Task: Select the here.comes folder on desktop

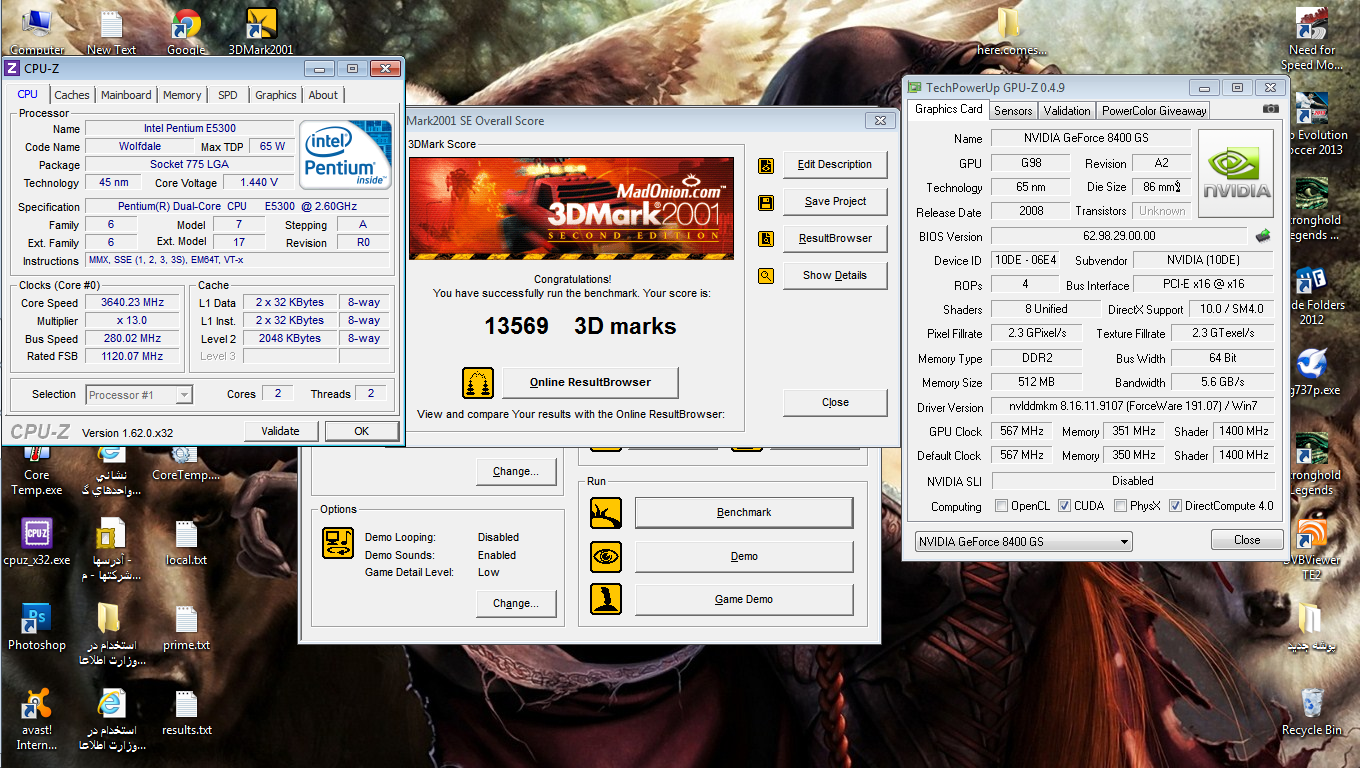Action: click(1011, 31)
